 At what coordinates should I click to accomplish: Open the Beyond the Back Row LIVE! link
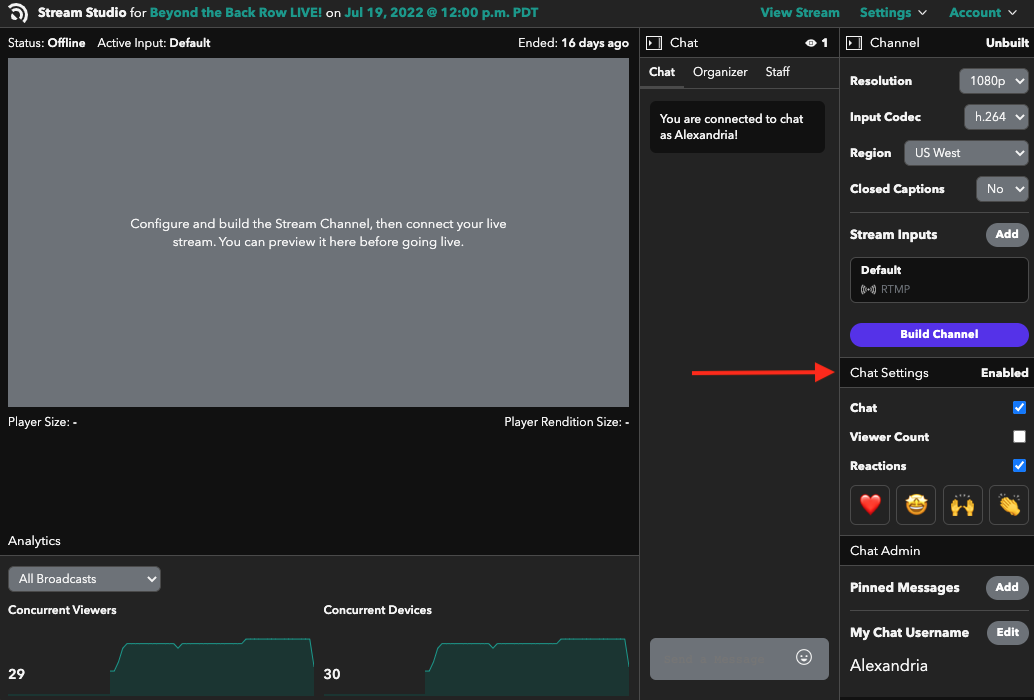[x=235, y=13]
